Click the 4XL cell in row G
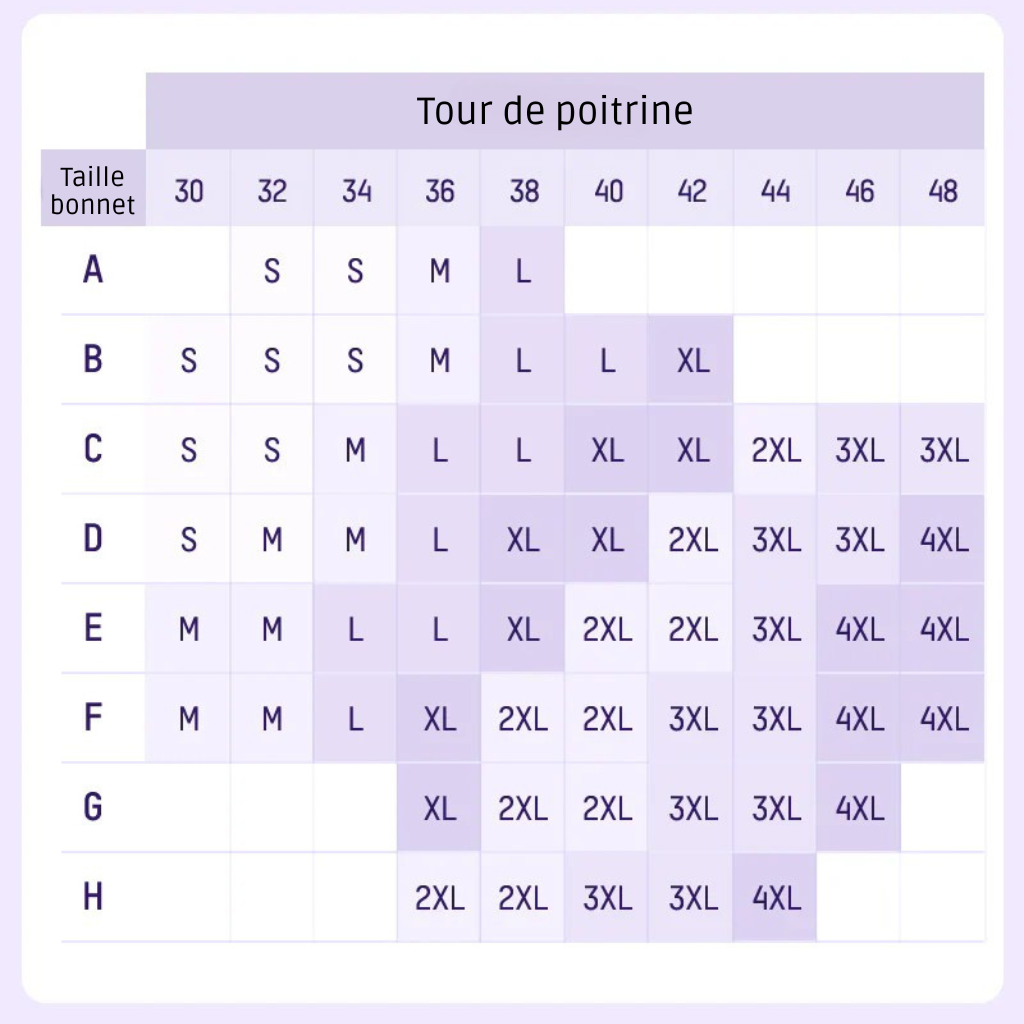The image size is (1024, 1024). 859,808
